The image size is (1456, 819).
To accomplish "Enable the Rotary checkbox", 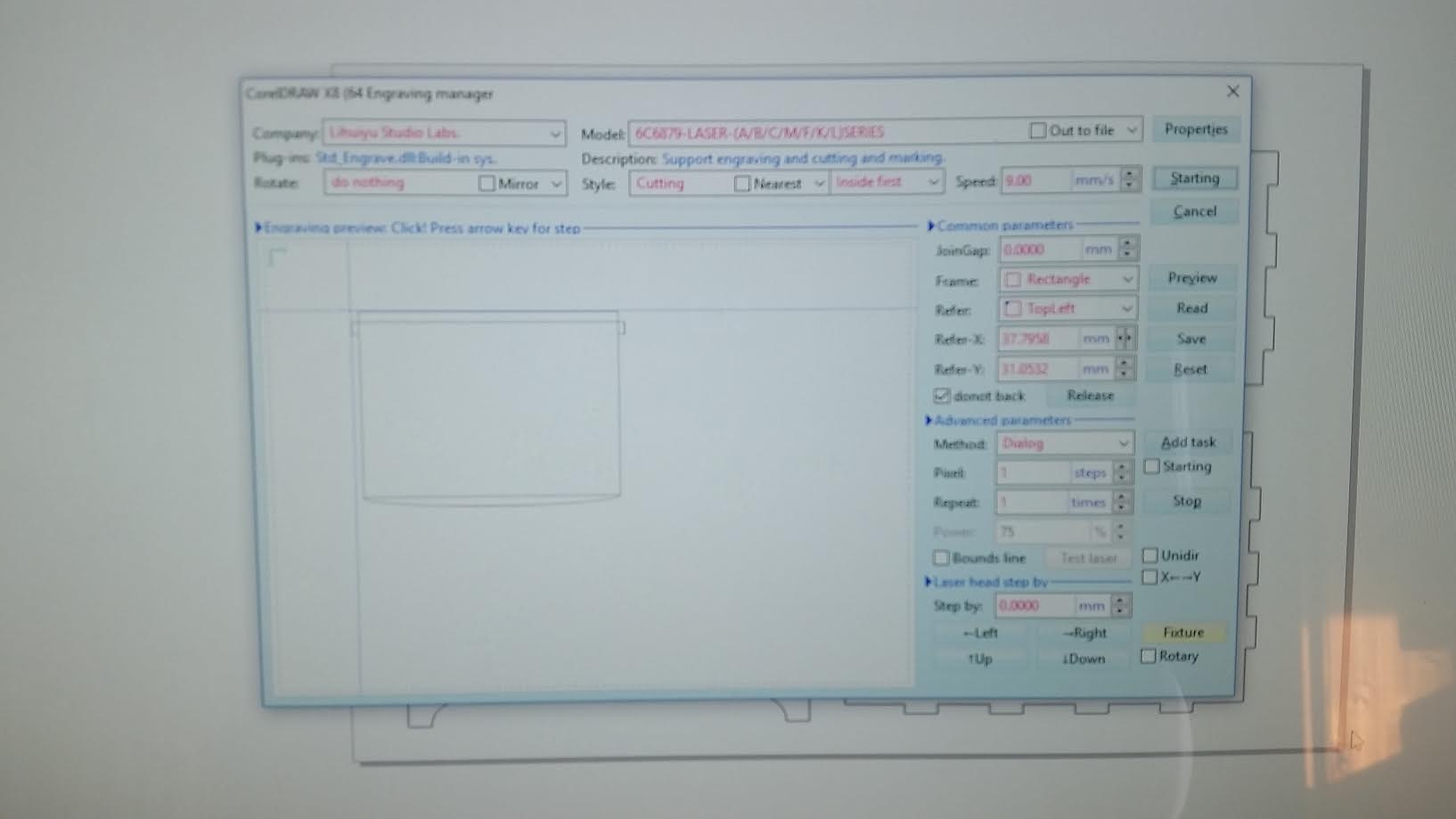I will click(x=1149, y=657).
